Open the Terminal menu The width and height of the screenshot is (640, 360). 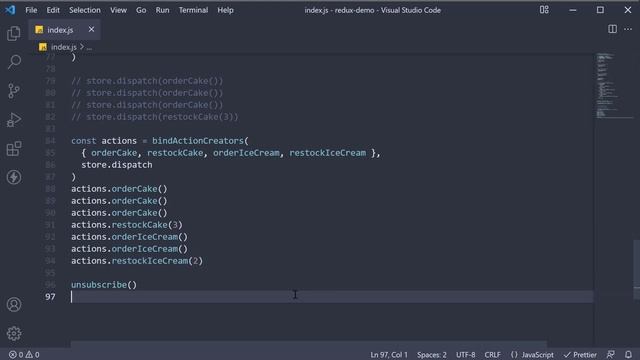point(193,10)
